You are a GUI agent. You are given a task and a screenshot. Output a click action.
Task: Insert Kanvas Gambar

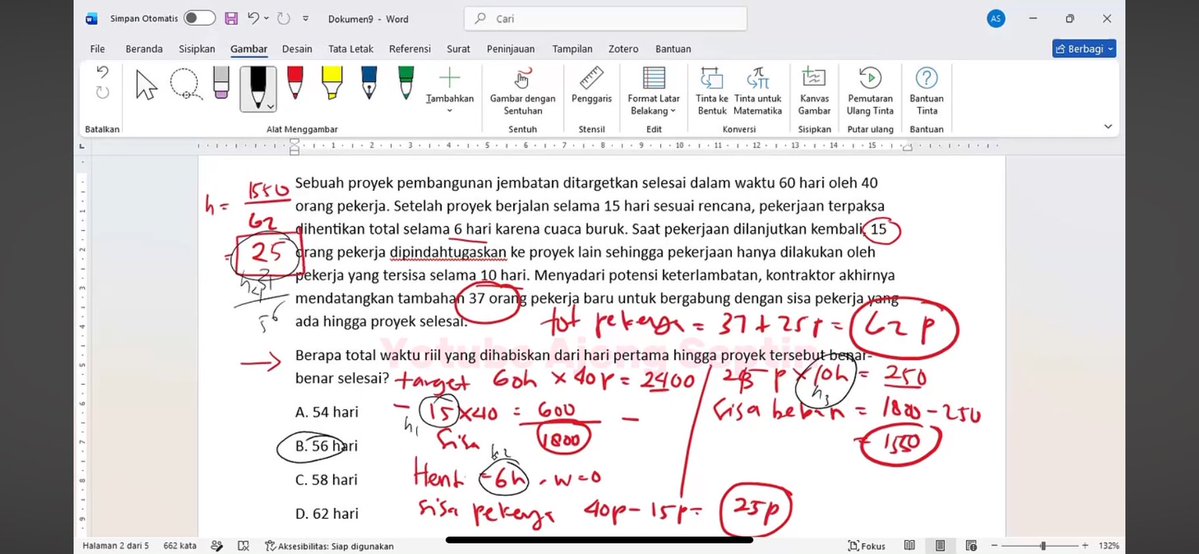click(x=814, y=90)
